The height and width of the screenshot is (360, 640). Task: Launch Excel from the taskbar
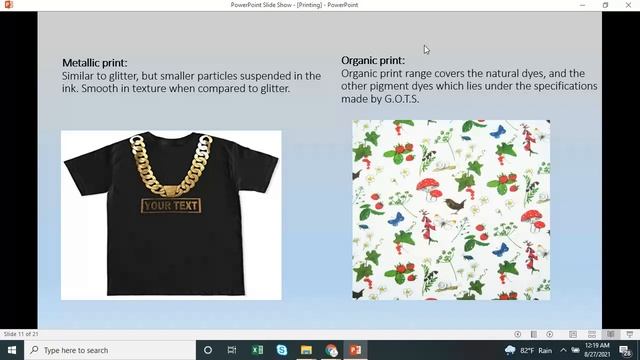click(x=257, y=350)
